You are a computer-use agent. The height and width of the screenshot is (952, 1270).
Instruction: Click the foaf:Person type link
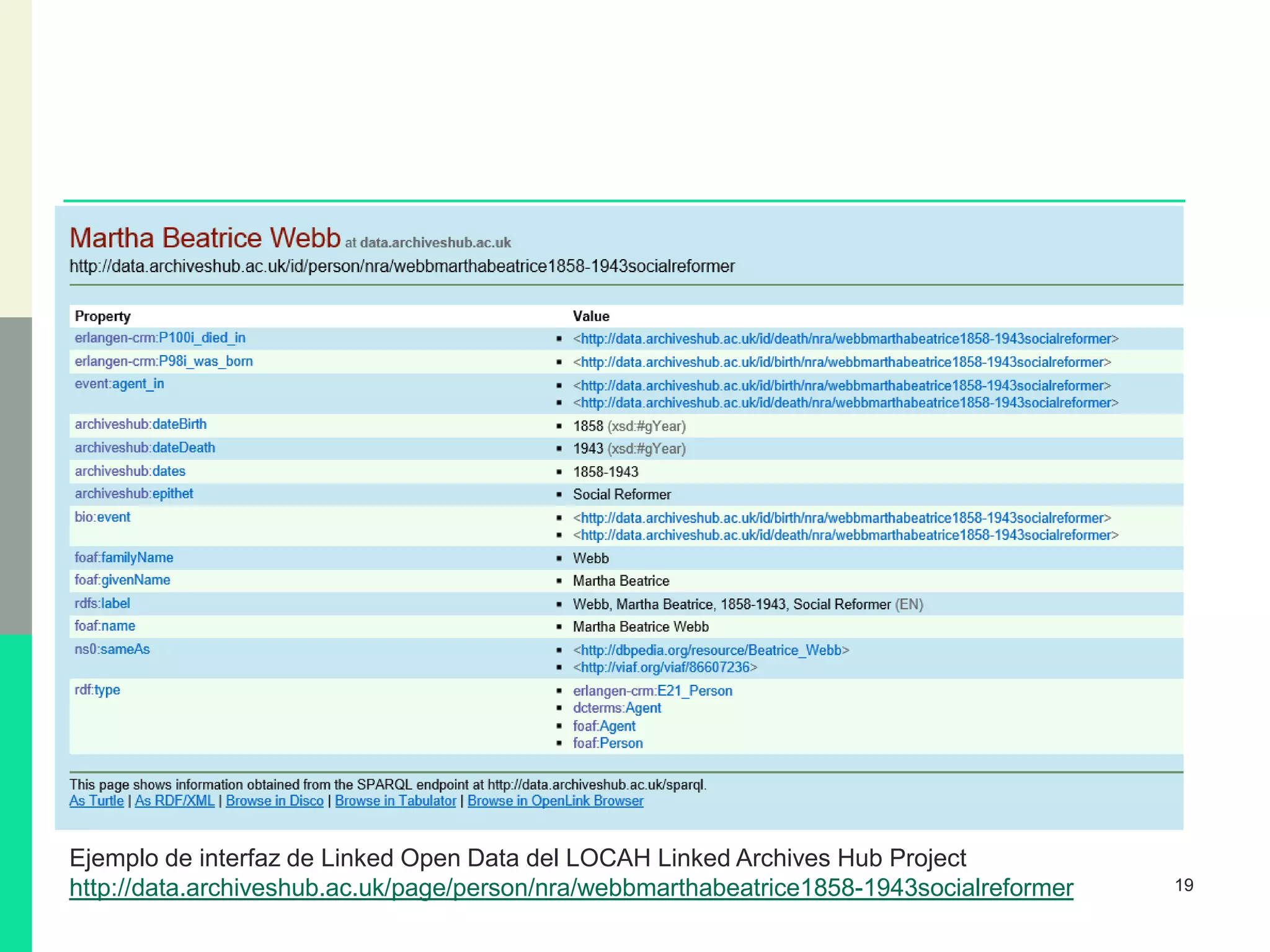[x=608, y=743]
